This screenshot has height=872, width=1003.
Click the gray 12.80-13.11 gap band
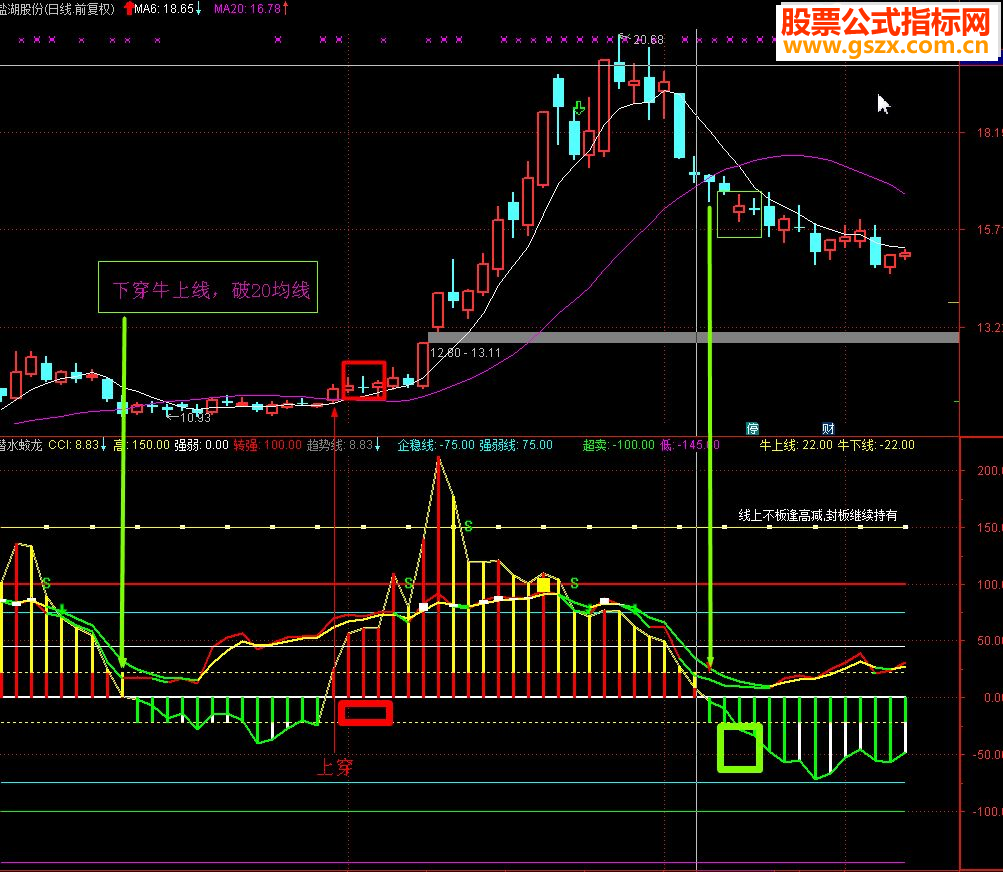tap(693, 337)
